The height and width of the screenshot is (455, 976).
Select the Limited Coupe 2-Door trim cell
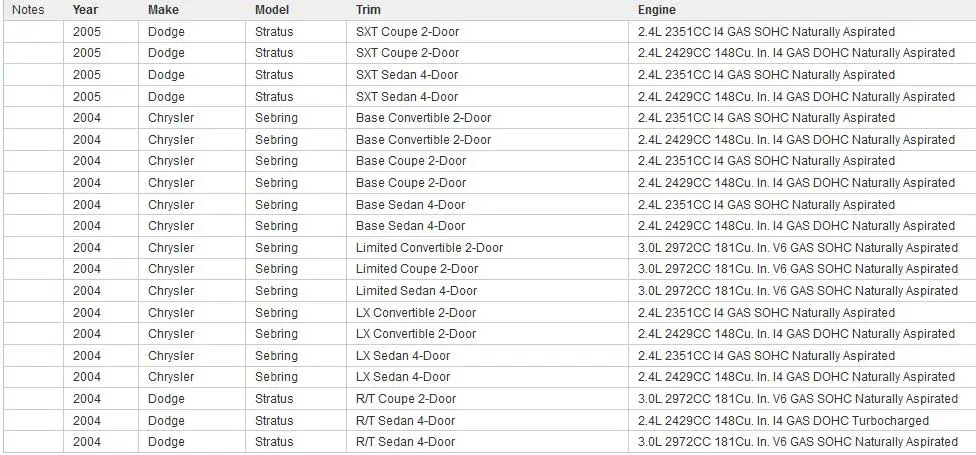pyautogui.click(x=487, y=269)
